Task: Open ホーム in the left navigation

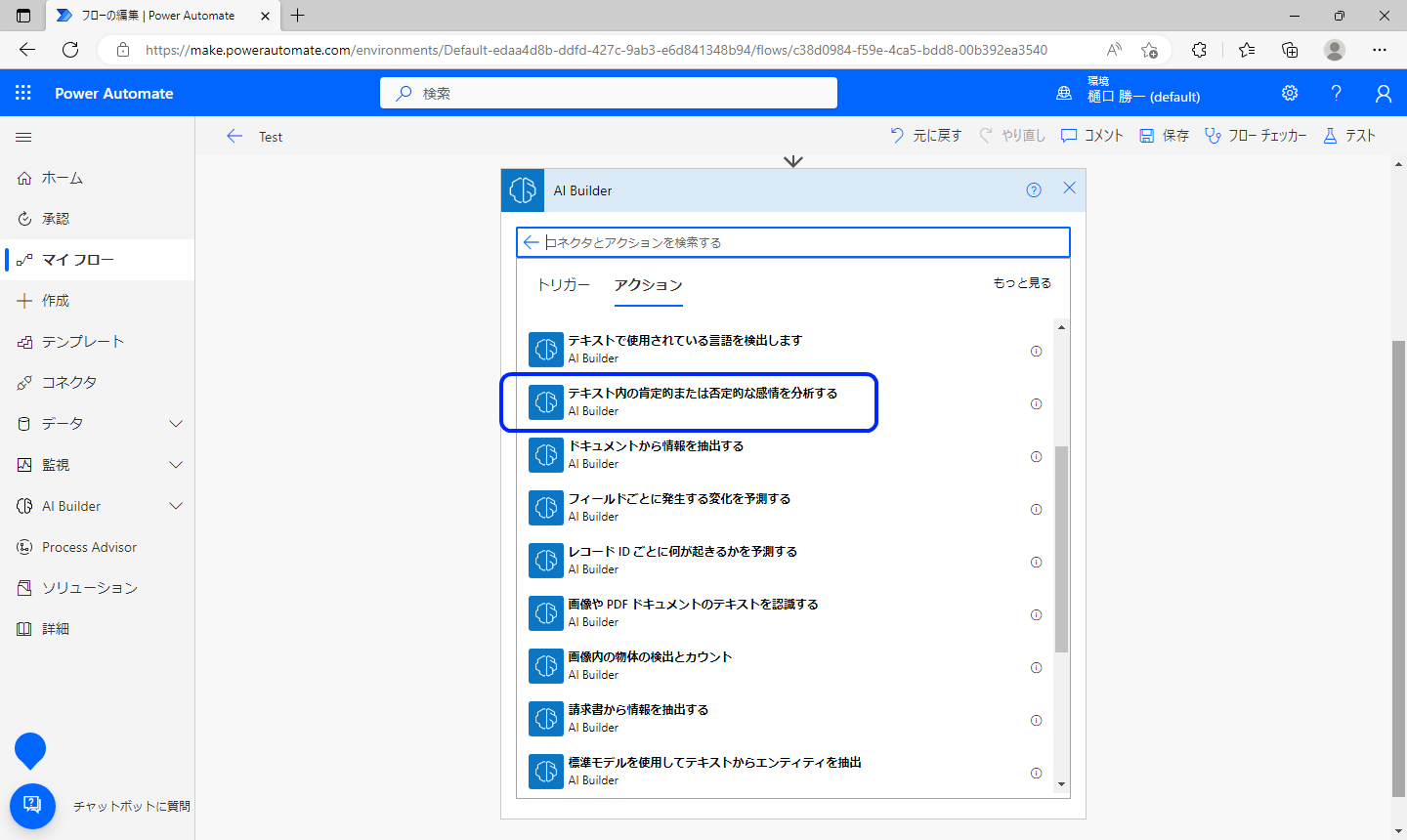Action: click(x=97, y=178)
